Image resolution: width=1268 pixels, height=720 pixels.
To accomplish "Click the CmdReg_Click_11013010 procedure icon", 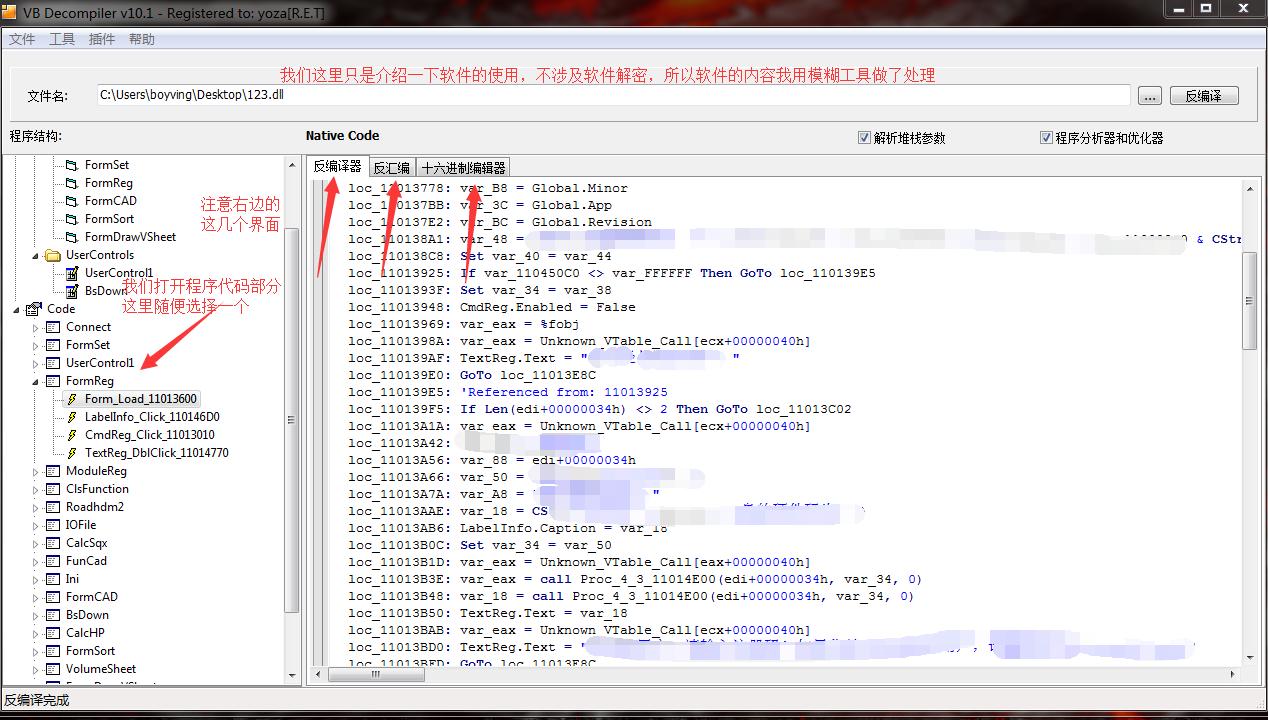I will point(70,435).
